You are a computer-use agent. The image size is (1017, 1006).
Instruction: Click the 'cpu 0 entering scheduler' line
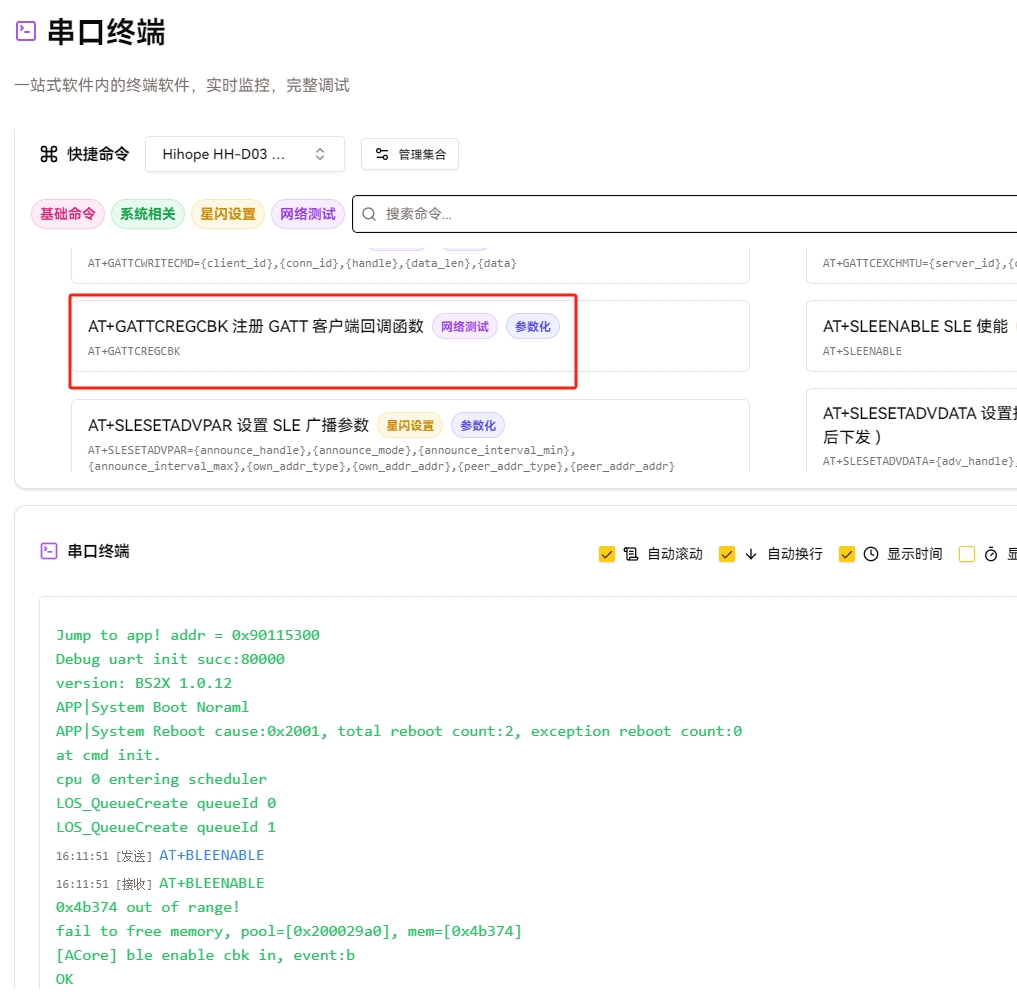[x=161, y=779]
